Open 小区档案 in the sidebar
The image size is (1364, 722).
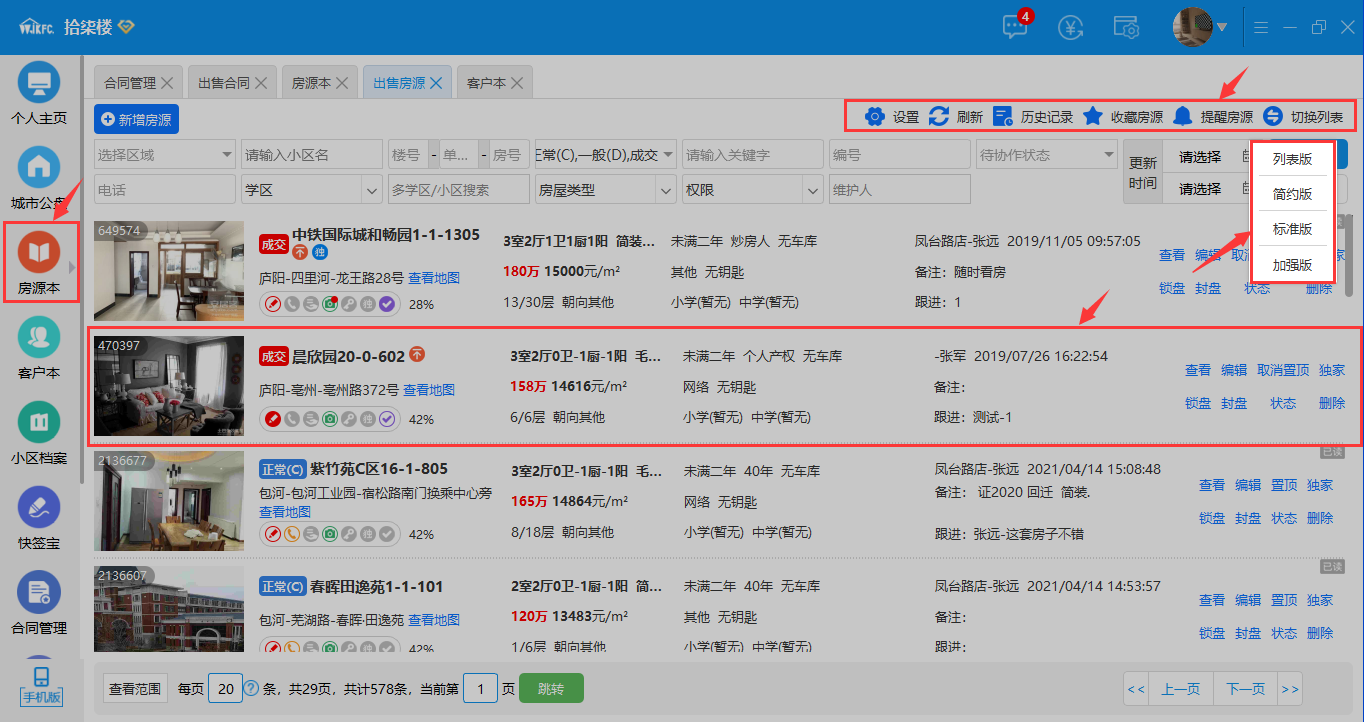(39, 433)
